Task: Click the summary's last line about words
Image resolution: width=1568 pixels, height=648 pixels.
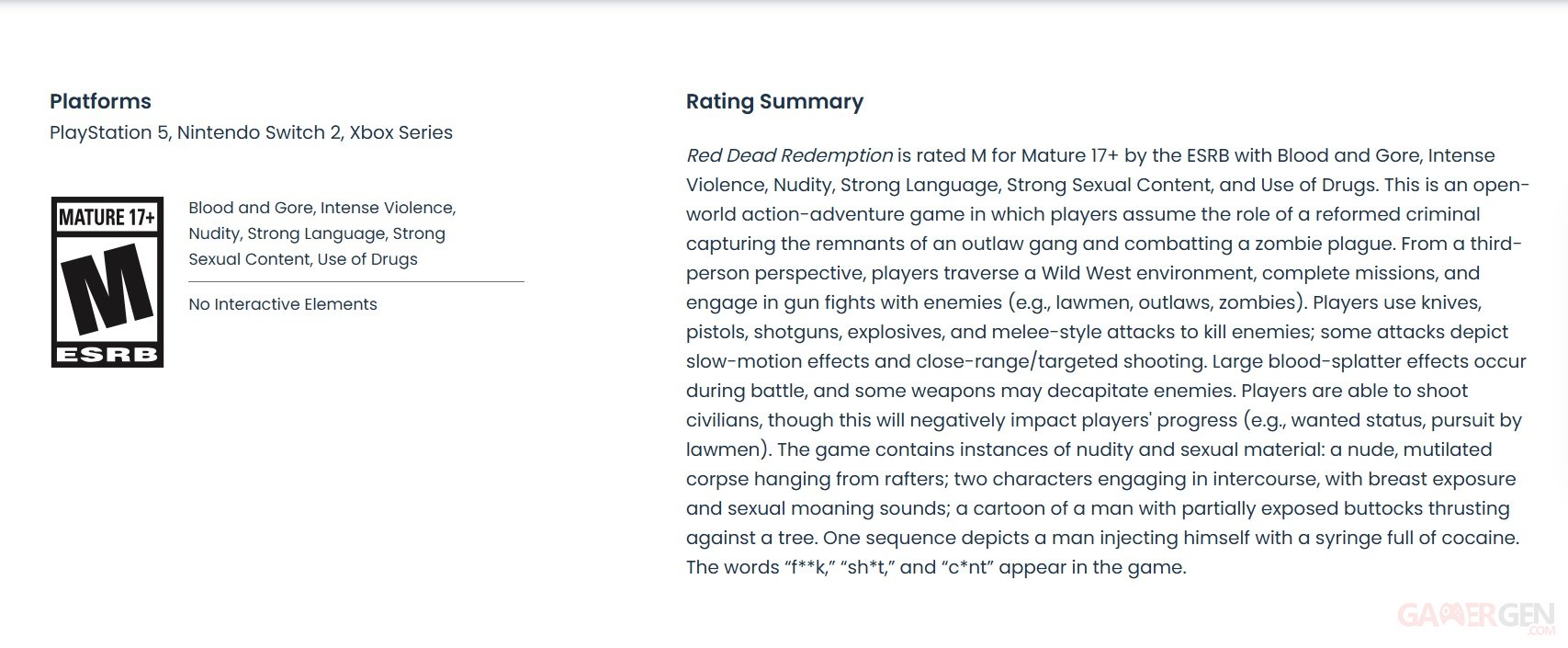Action: [x=936, y=567]
